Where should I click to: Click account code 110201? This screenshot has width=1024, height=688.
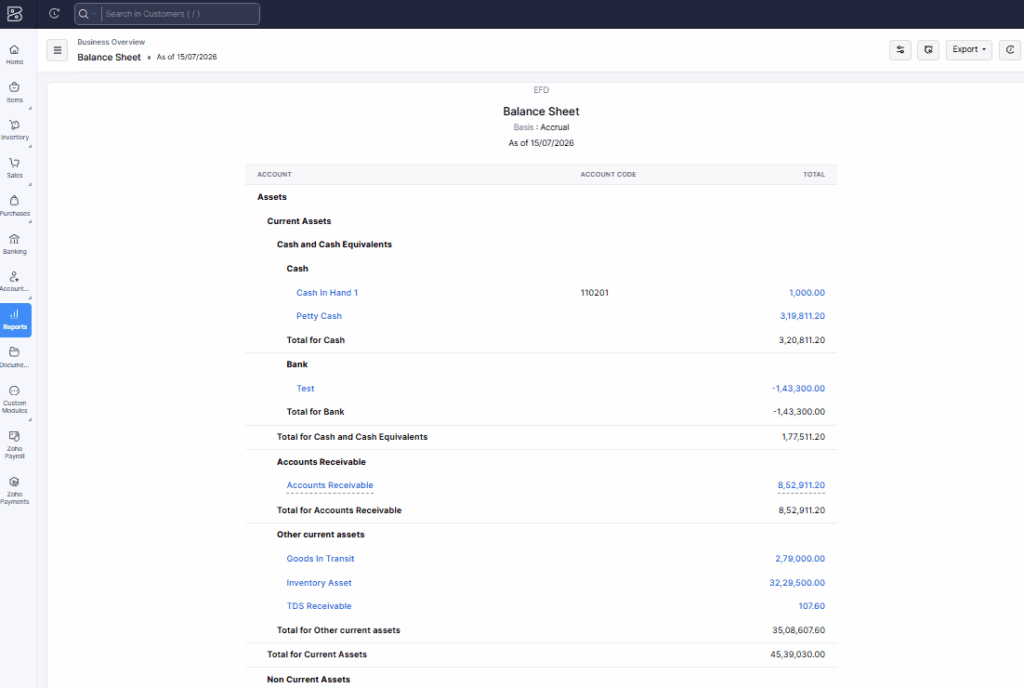point(594,292)
